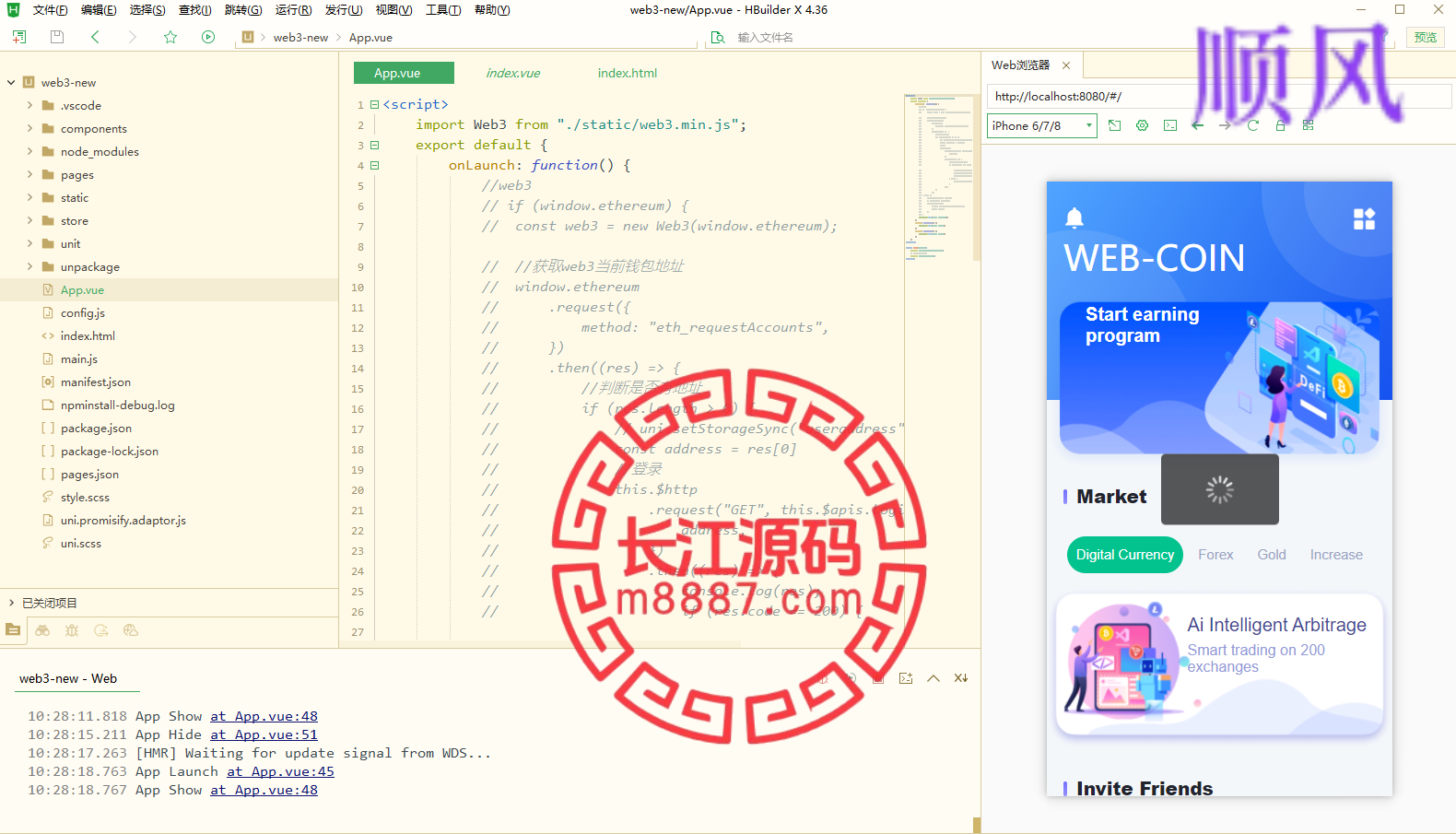Open package.json in project tree

coord(96,428)
